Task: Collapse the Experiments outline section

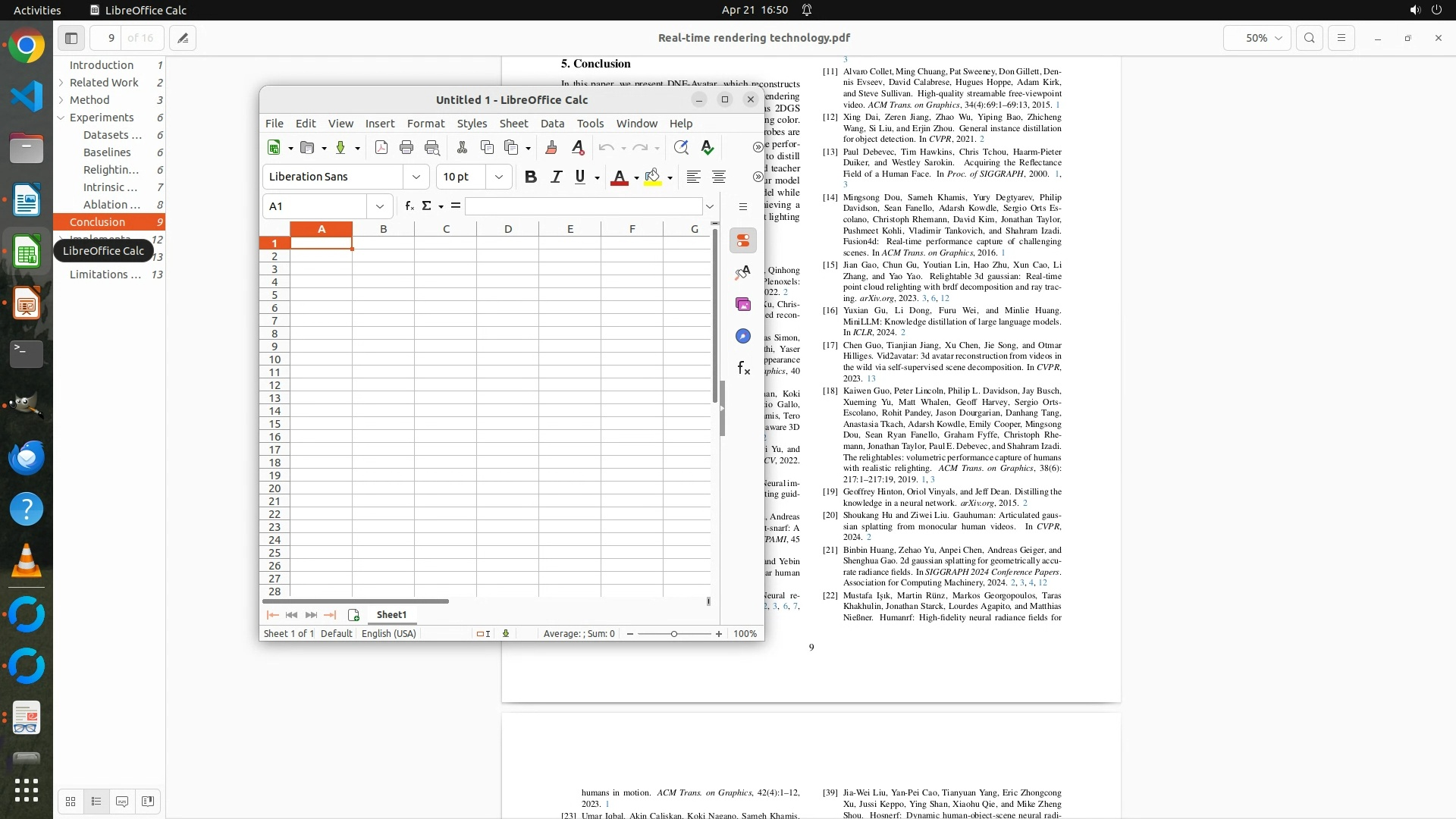Action: (61, 118)
